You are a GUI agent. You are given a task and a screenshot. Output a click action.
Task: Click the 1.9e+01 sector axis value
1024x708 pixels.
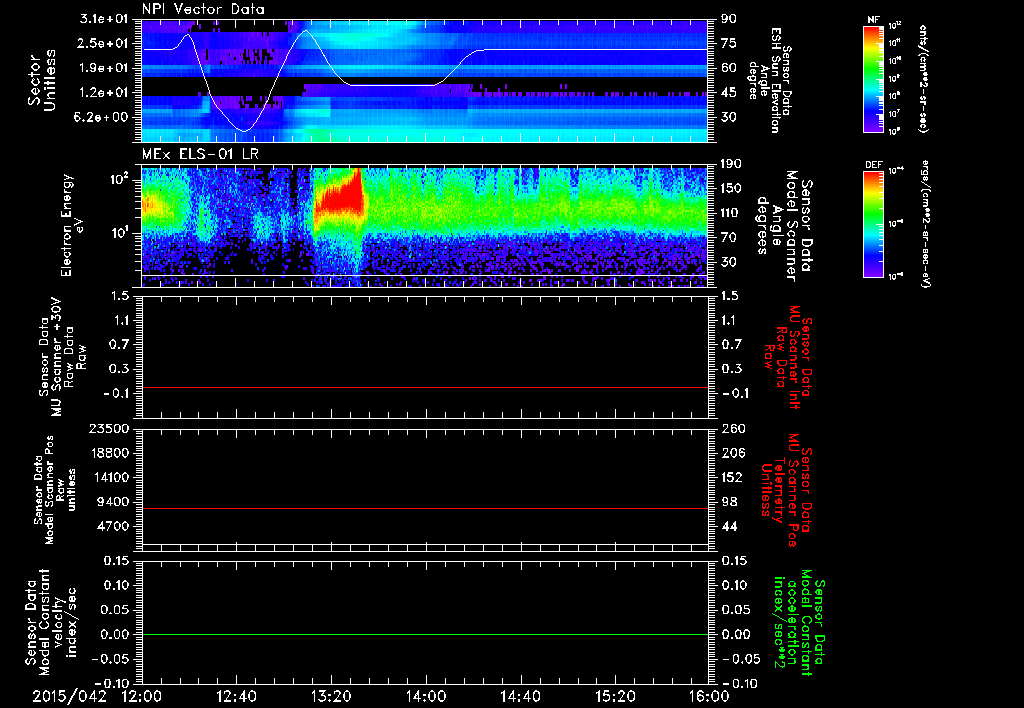(103, 68)
